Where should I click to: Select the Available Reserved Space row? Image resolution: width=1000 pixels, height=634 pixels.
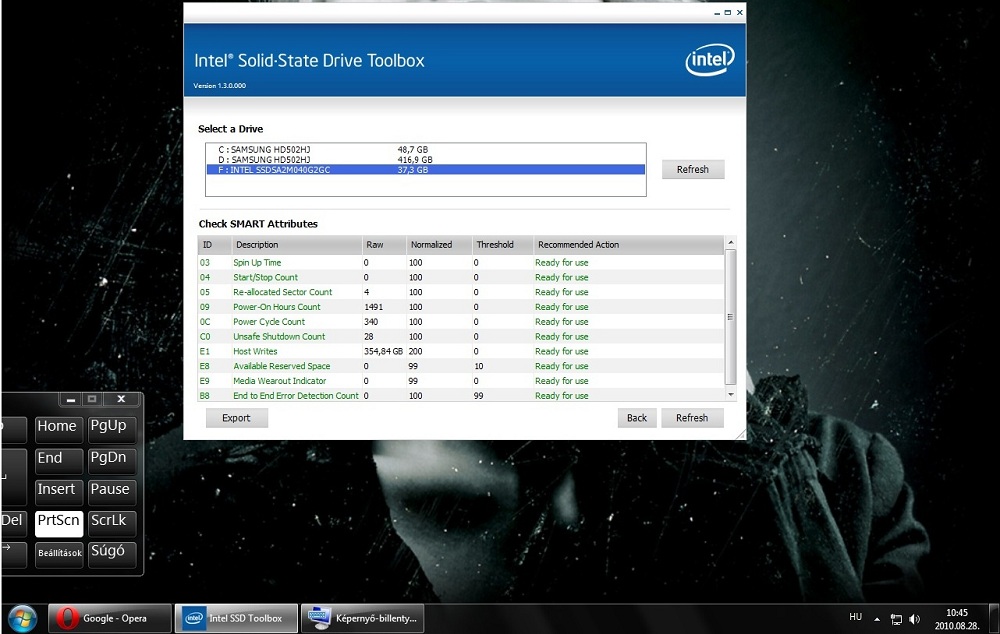click(461, 366)
